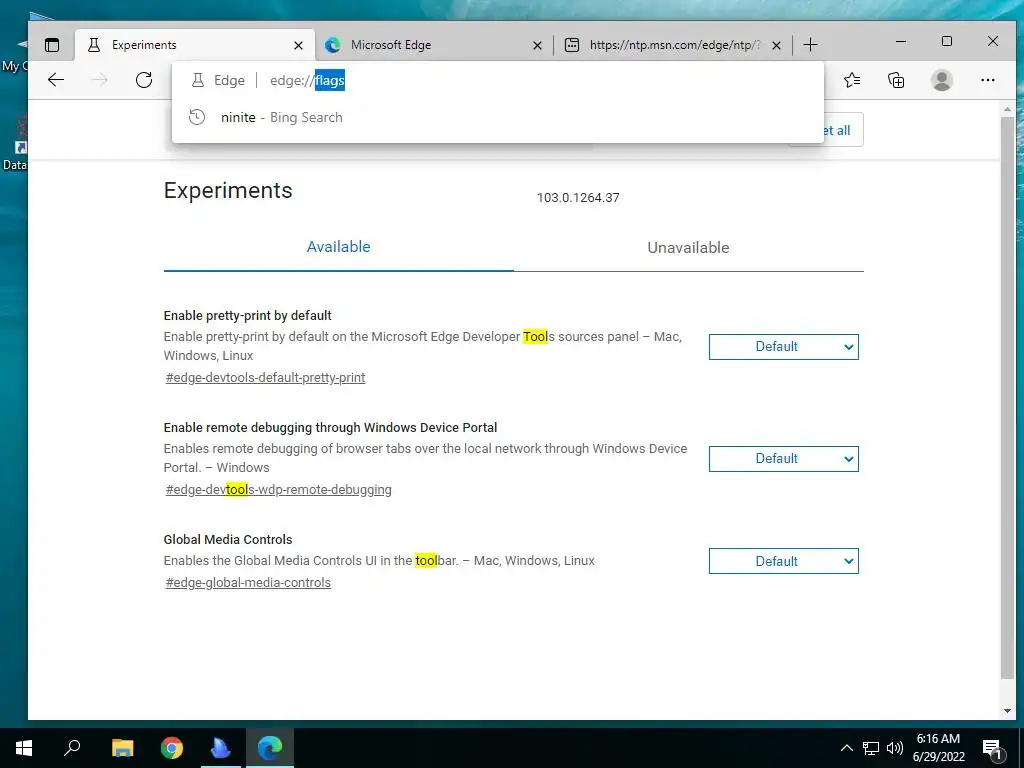Switch to the Microsoft Edge tab

432,45
